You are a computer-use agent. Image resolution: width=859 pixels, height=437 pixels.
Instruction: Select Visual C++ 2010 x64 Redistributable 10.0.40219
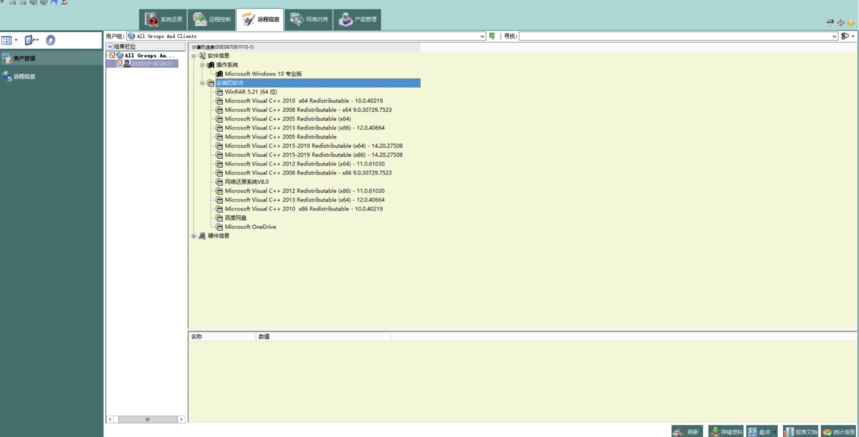(x=303, y=101)
